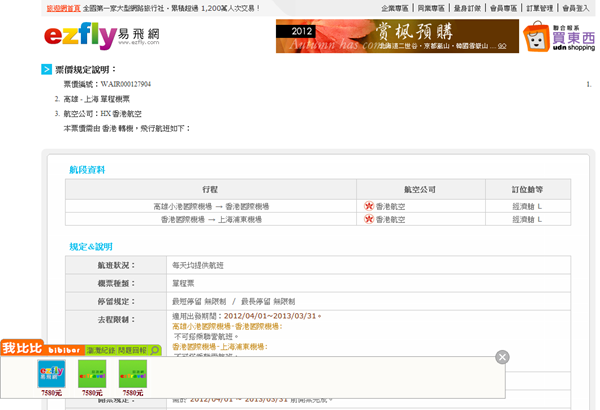Image resolution: width=600 pixels, height=410 pixels.
Task: Click the third green 7580元 thumbnail
Action: (x=132, y=375)
